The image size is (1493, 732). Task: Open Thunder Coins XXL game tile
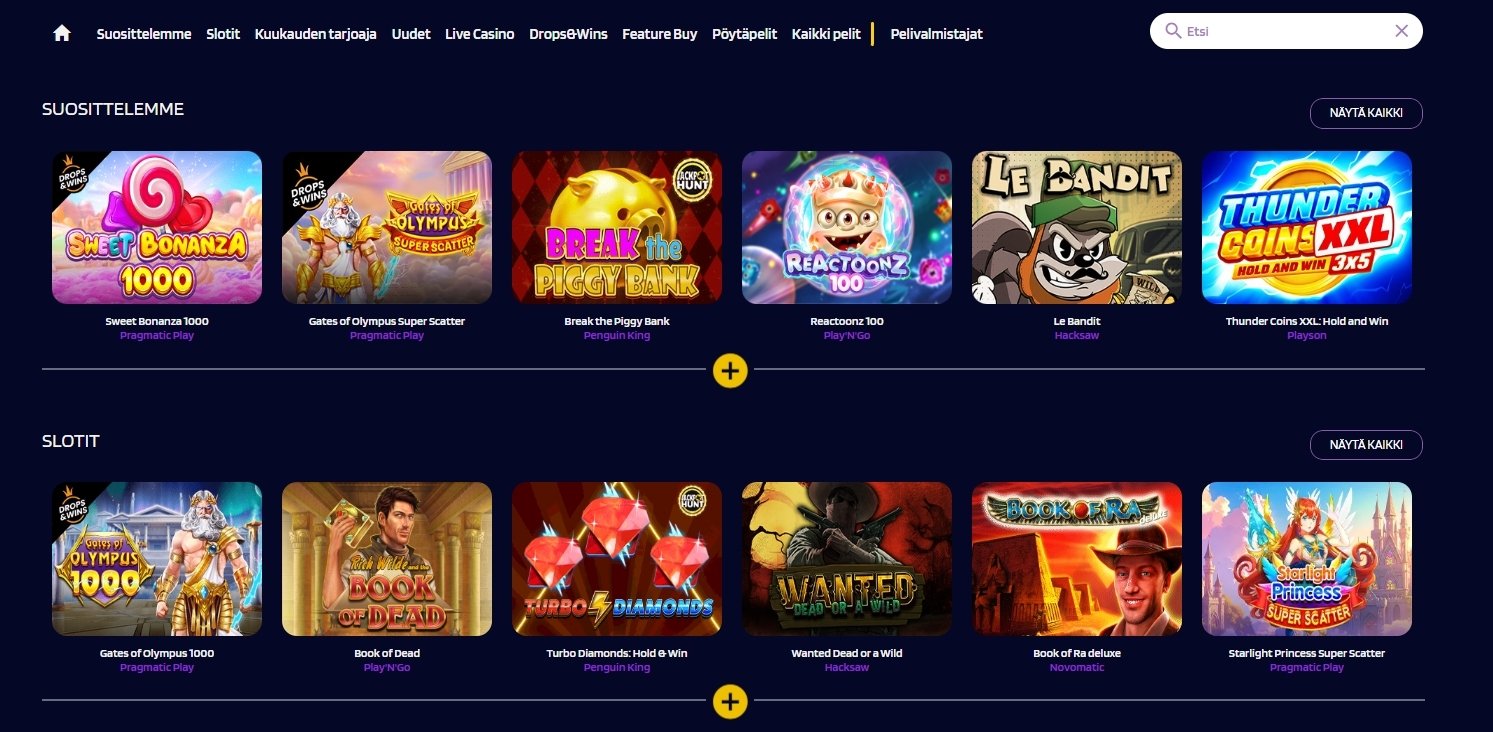pos(1307,227)
